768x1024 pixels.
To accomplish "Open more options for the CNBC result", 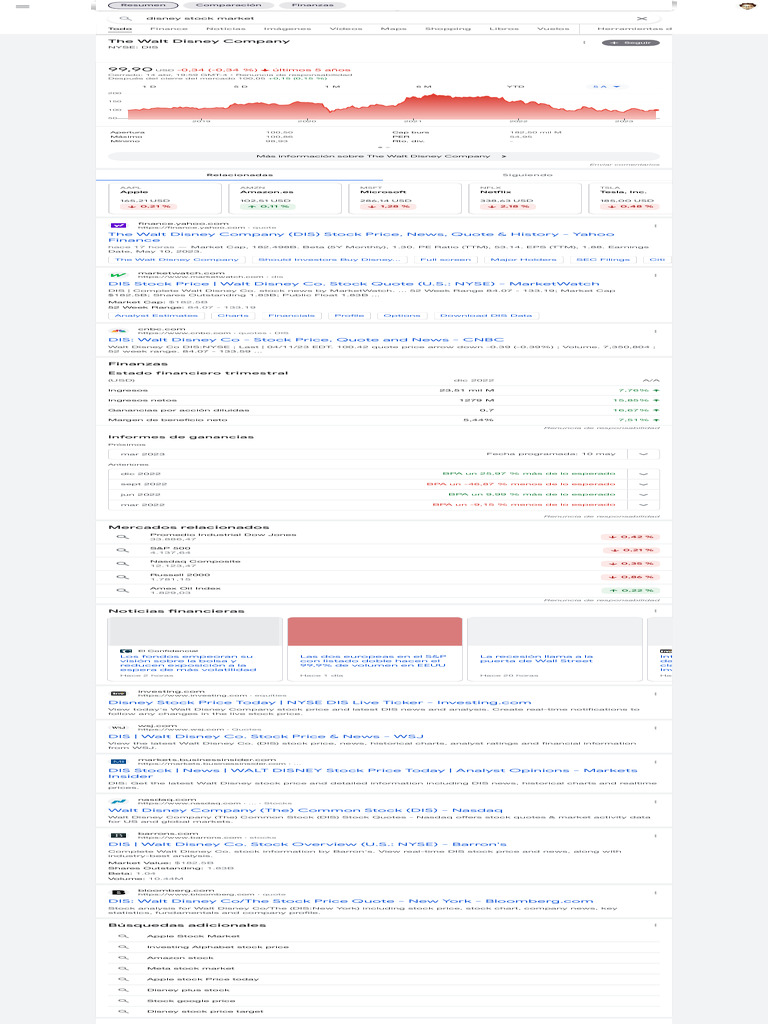I will click(x=655, y=331).
